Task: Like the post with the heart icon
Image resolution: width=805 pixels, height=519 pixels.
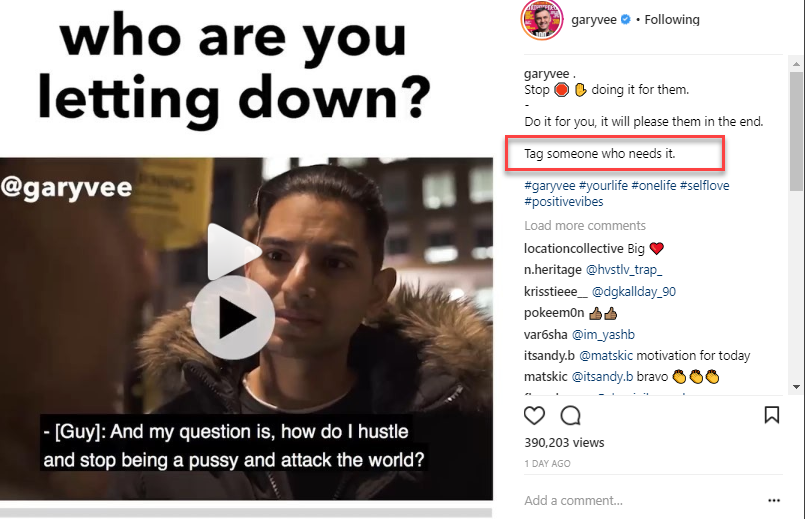Action: [x=534, y=415]
